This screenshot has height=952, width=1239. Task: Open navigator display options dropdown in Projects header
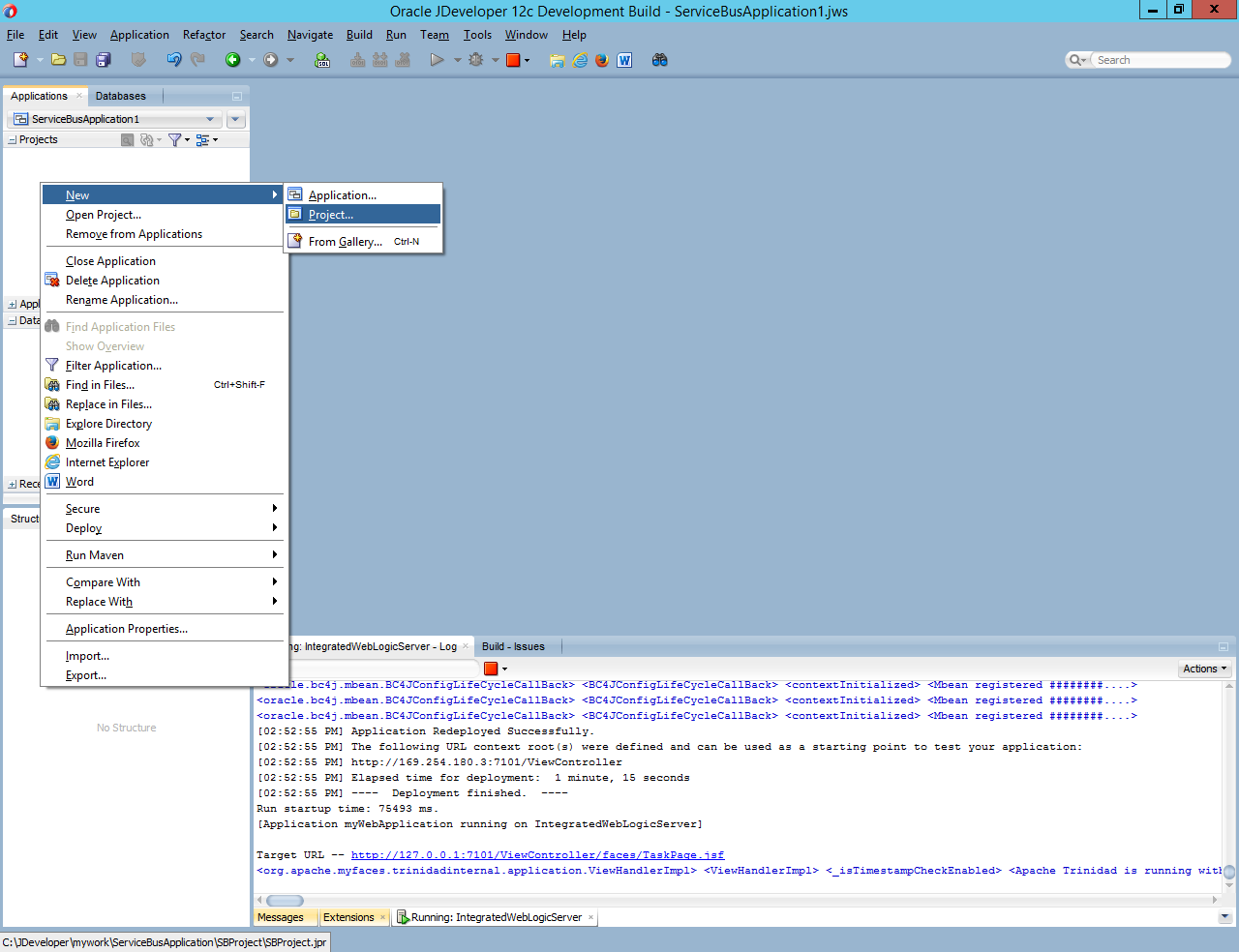tap(207, 139)
